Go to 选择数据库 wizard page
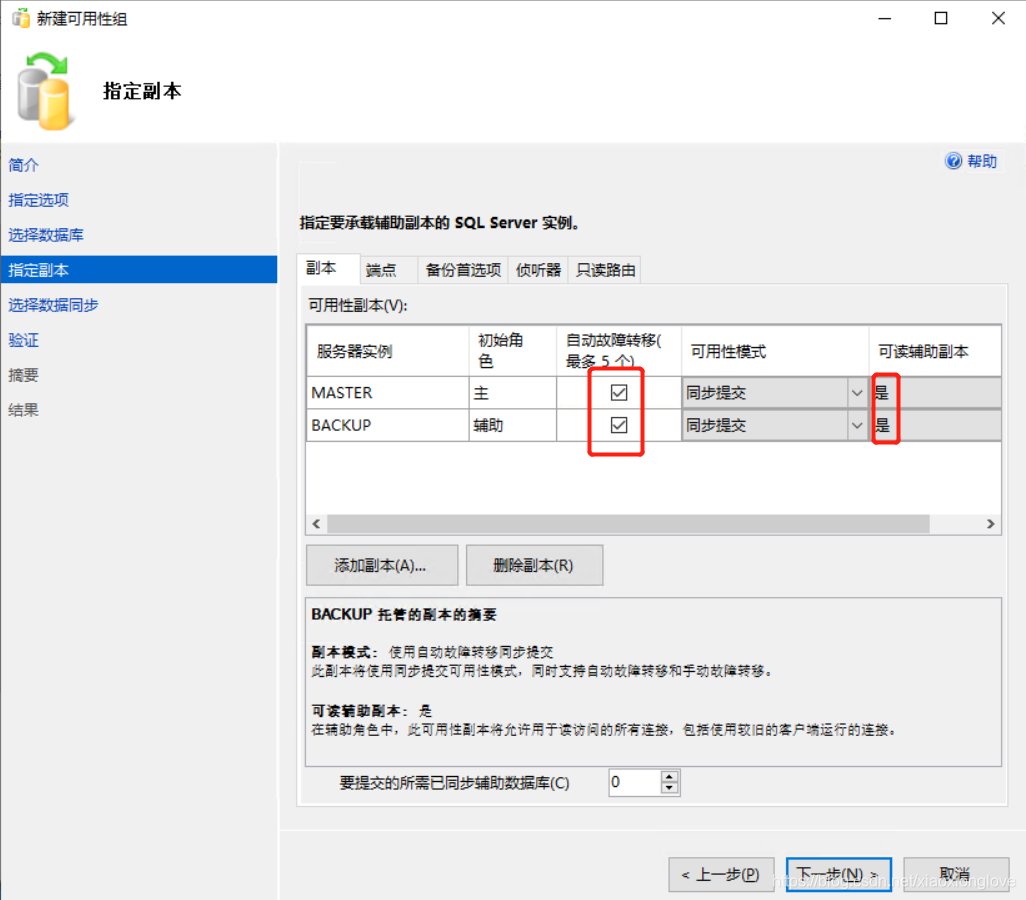This screenshot has width=1026, height=900. 46,234
